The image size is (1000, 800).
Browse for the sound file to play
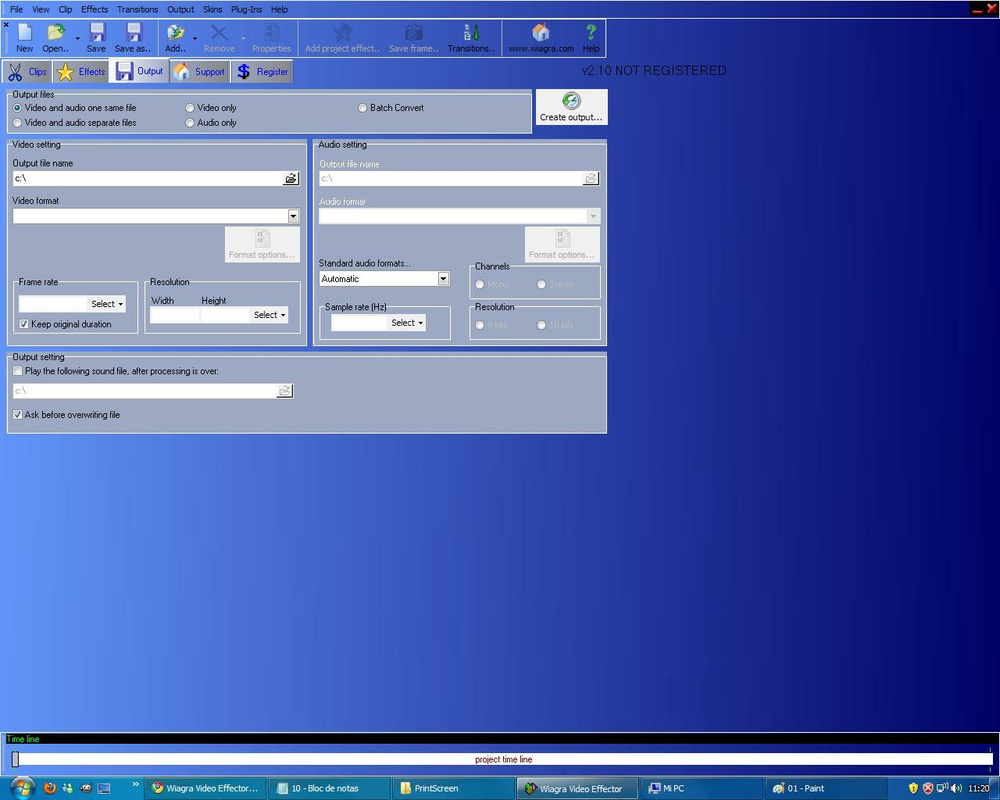click(285, 390)
